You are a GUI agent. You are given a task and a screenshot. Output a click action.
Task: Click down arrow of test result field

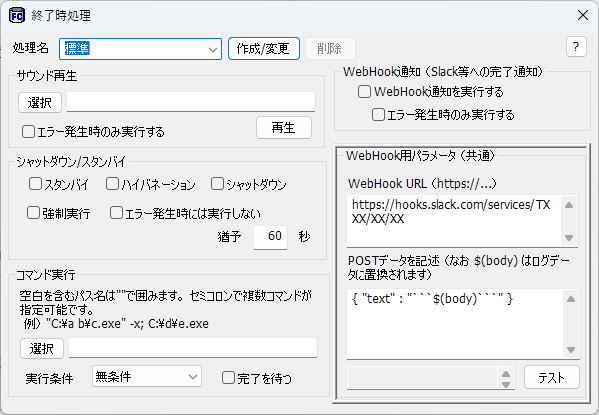(506, 384)
